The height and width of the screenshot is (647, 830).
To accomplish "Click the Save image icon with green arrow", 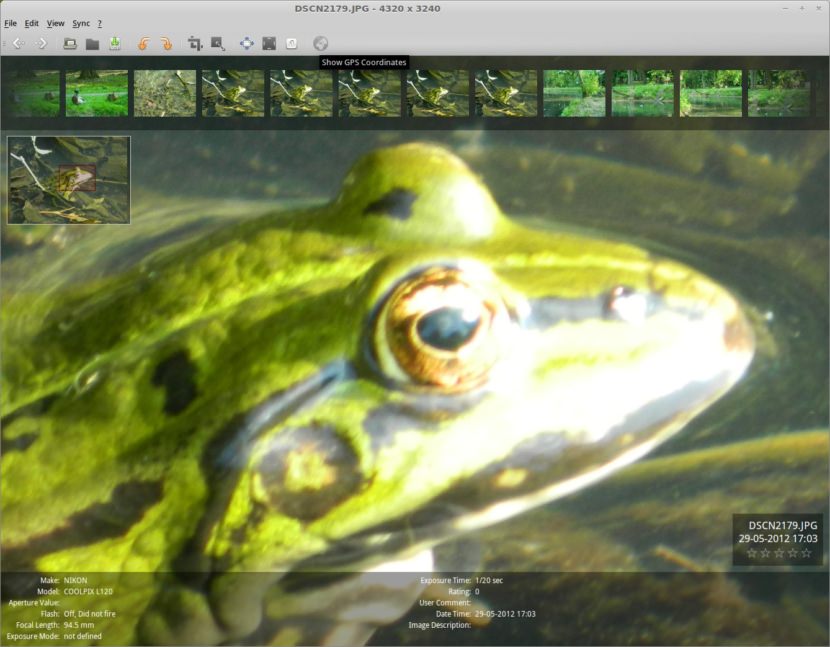I will click(115, 43).
